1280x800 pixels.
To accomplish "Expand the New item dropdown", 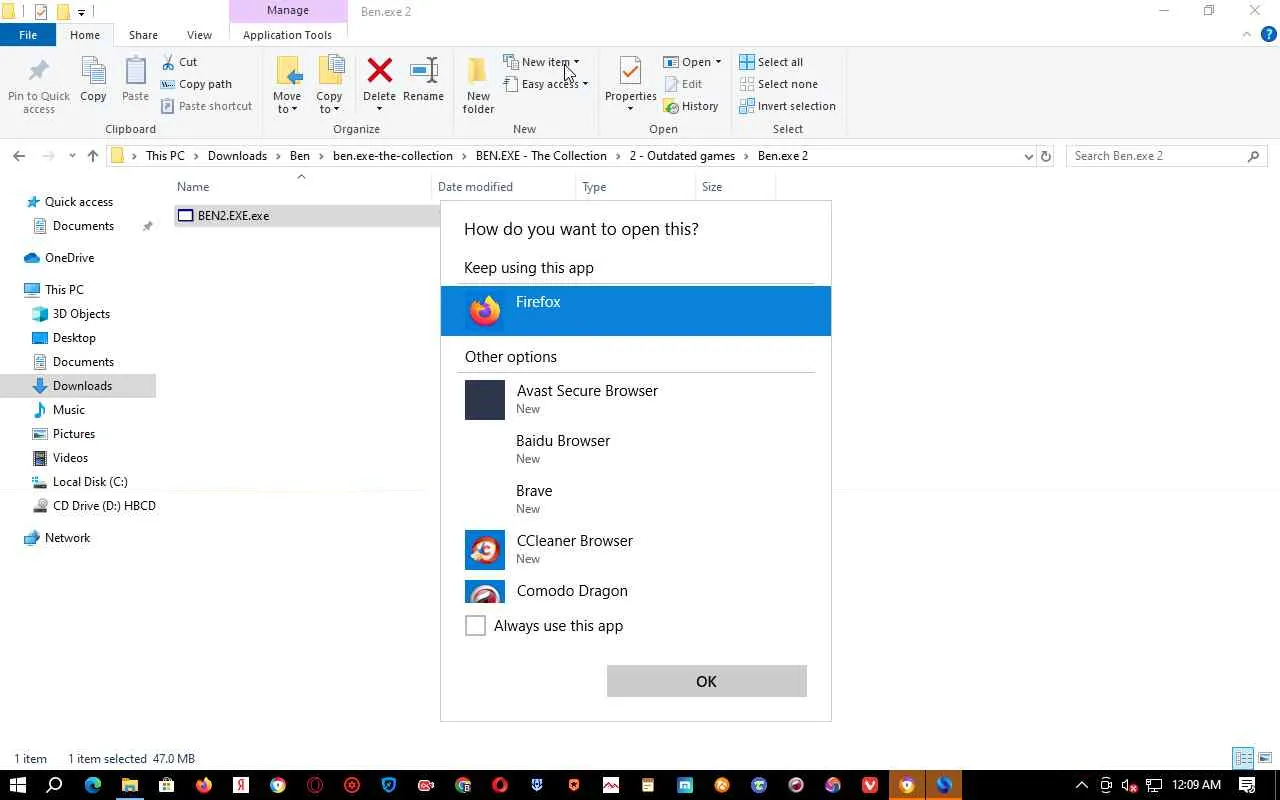I will pyautogui.click(x=576, y=62).
